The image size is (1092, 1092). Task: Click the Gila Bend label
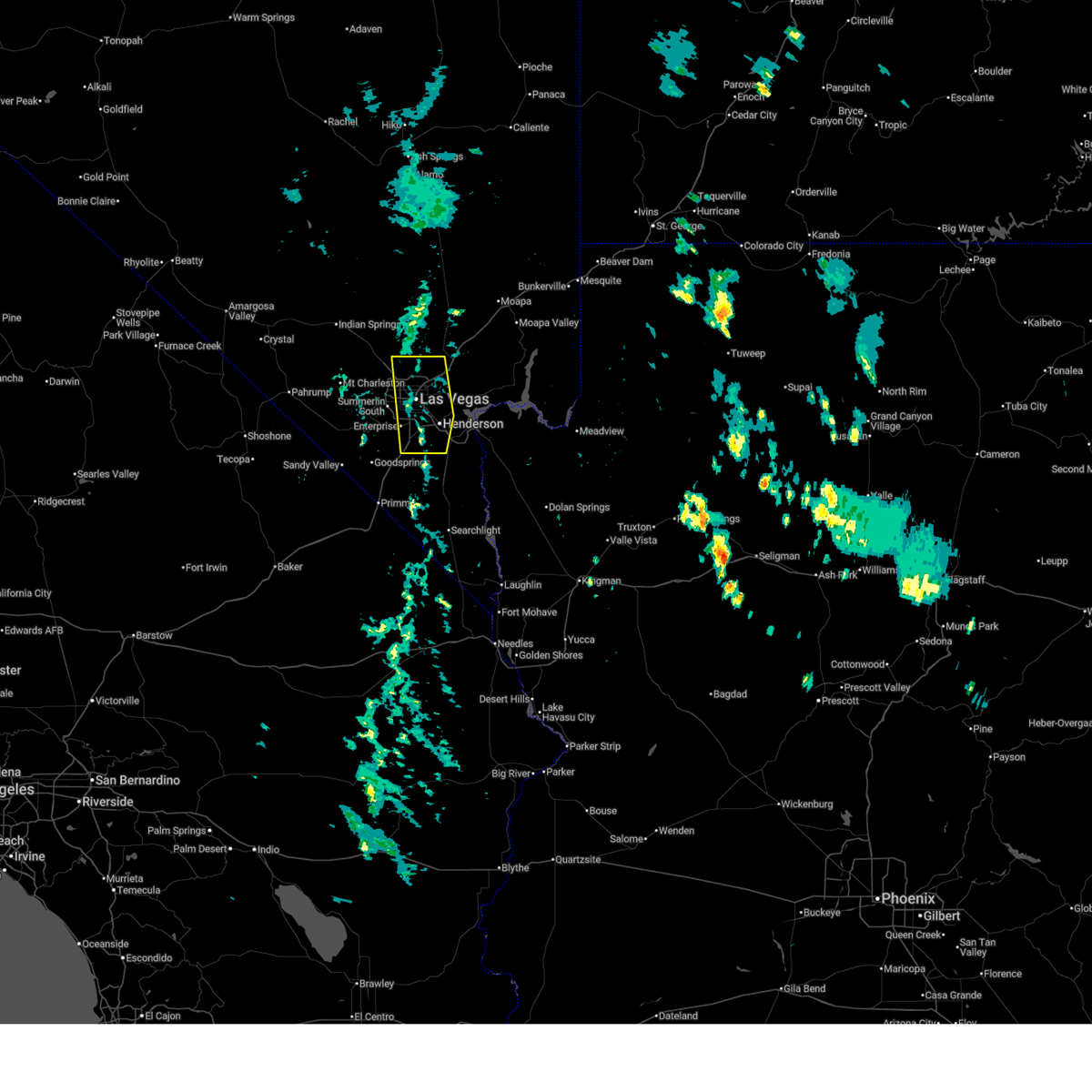tap(804, 988)
